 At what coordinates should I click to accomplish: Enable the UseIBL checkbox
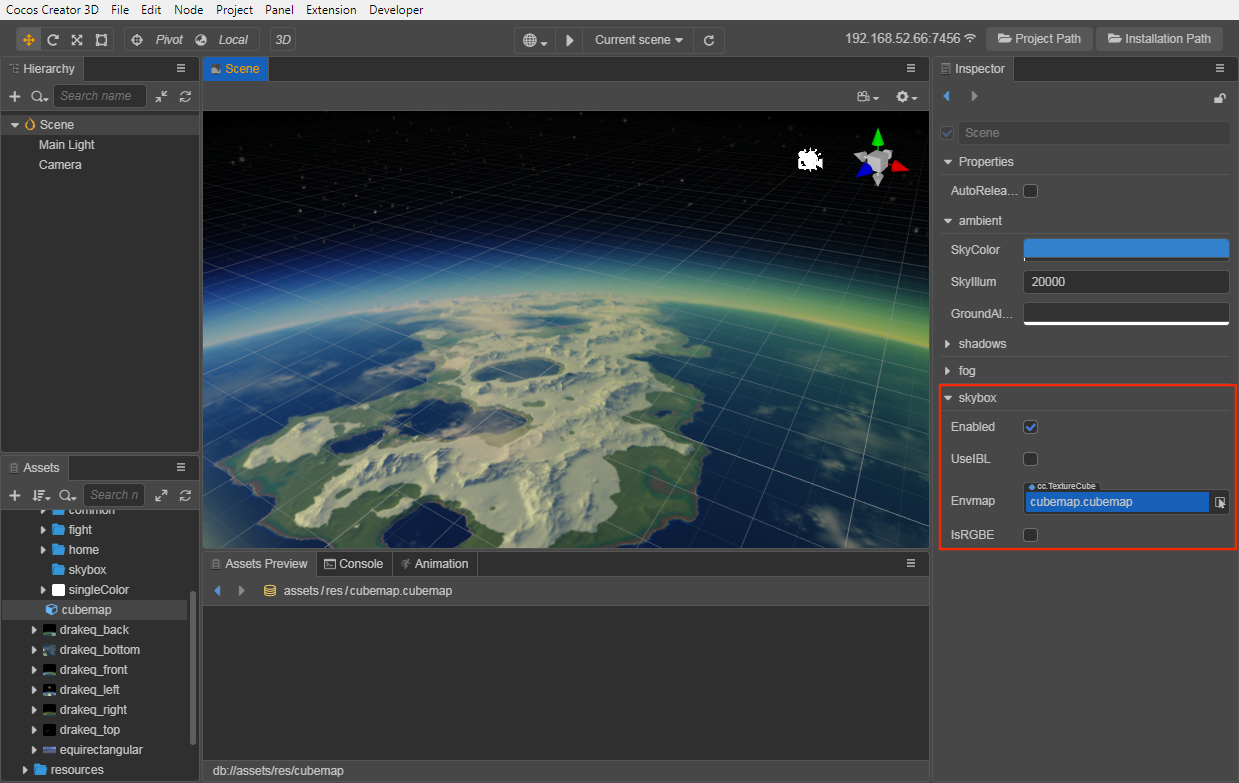click(1031, 459)
